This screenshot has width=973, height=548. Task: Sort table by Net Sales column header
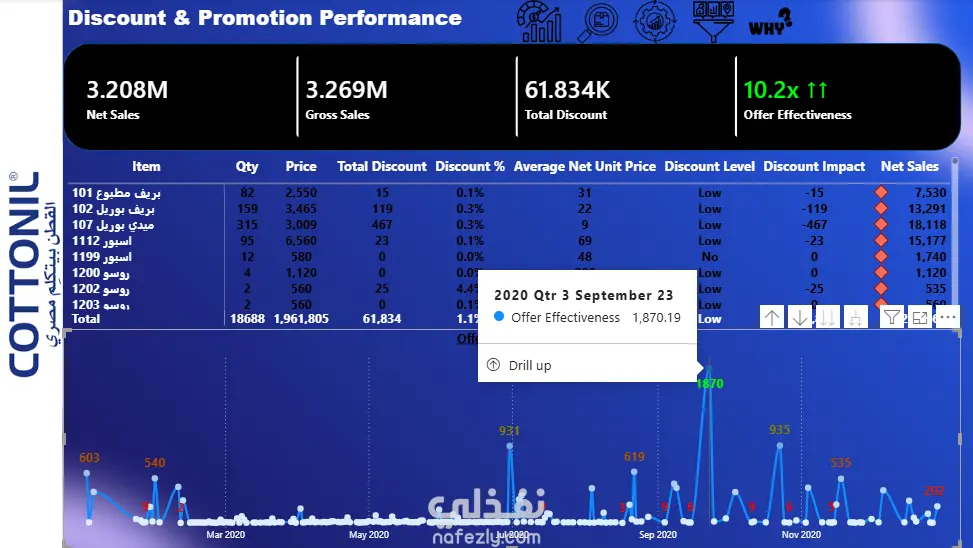909,166
